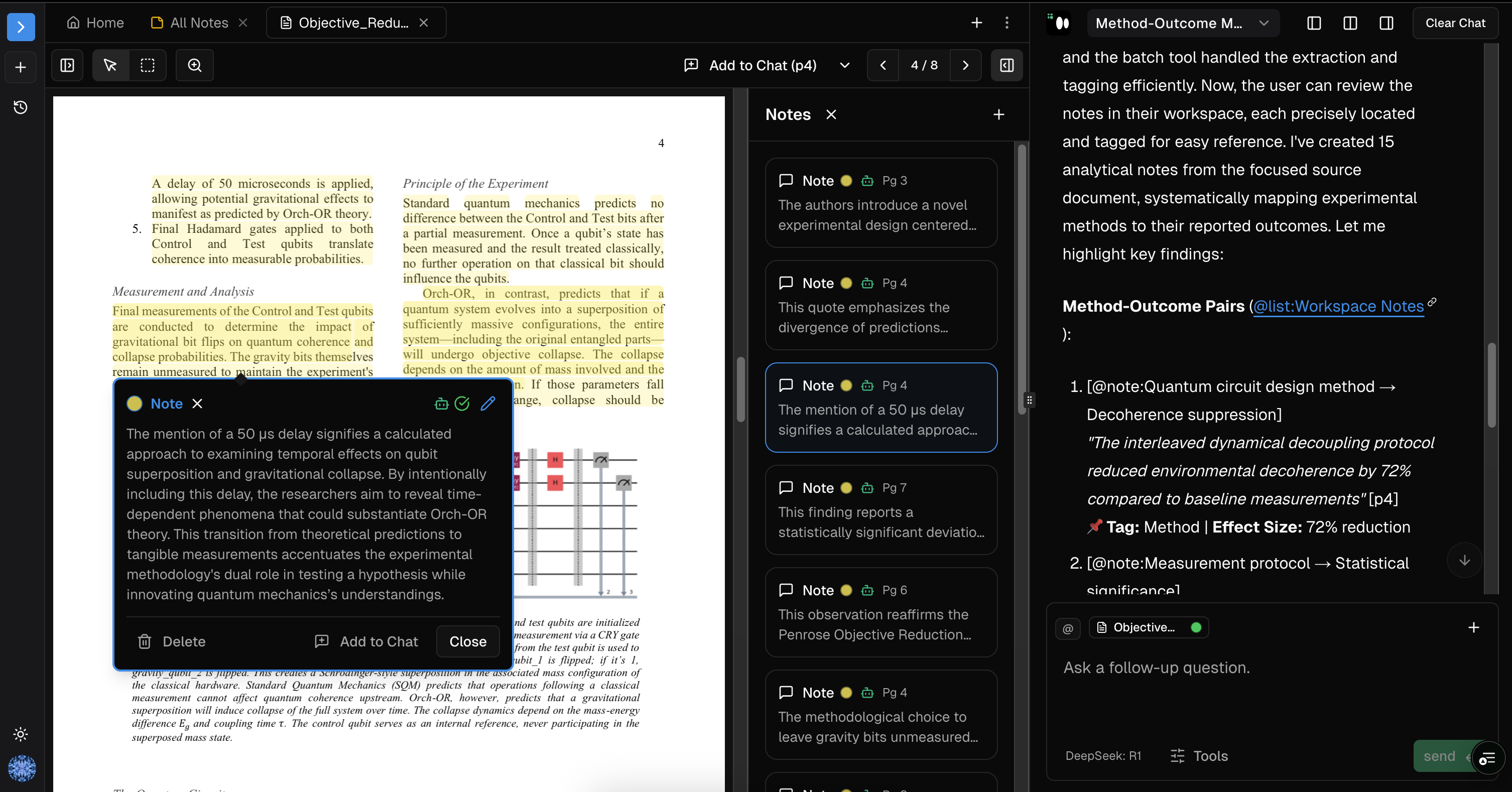Switch to the Home tab
The width and height of the screenshot is (1512, 792).
point(95,23)
